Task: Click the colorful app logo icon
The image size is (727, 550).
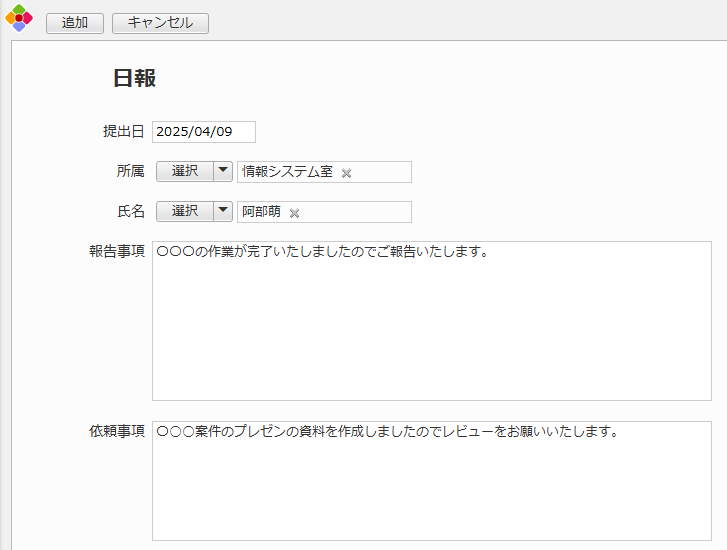Action: pyautogui.click(x=19, y=18)
